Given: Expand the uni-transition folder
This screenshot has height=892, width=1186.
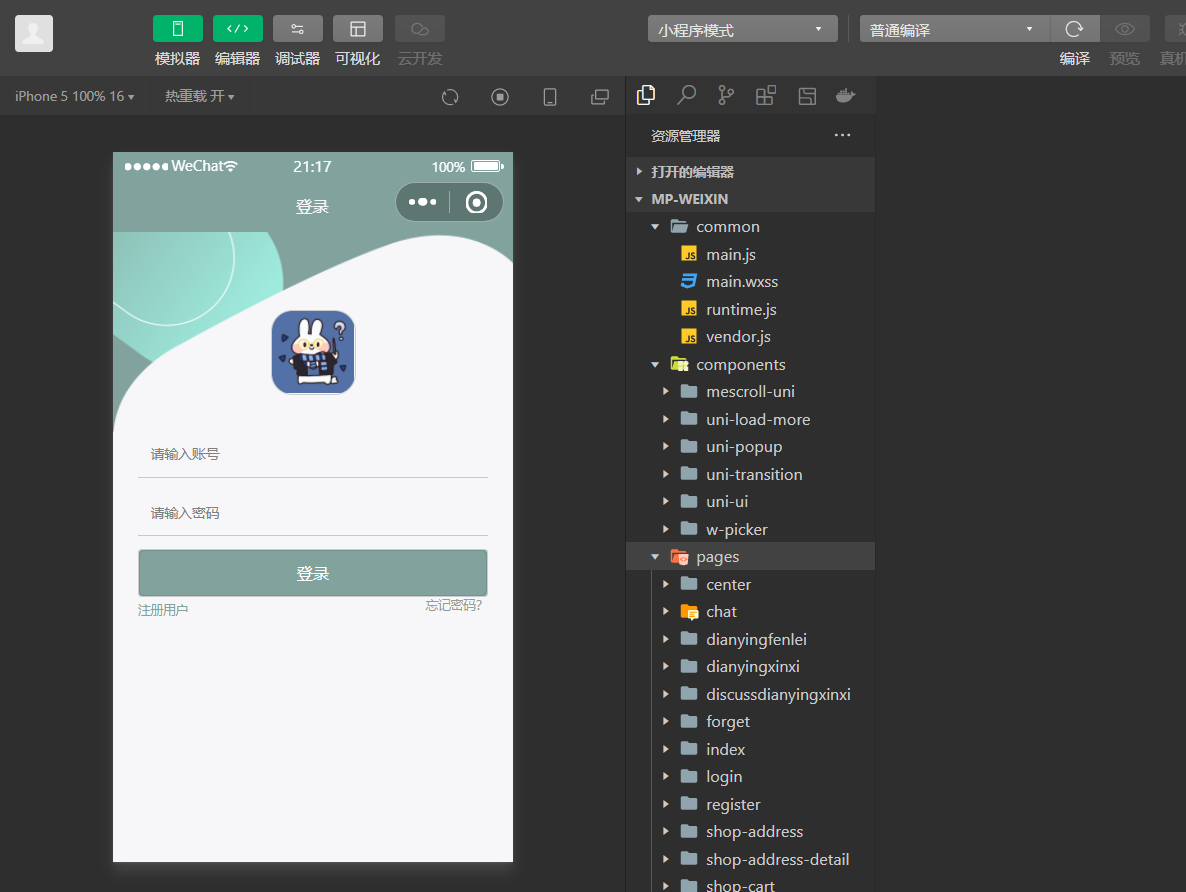Looking at the screenshot, I should (x=750, y=474).
